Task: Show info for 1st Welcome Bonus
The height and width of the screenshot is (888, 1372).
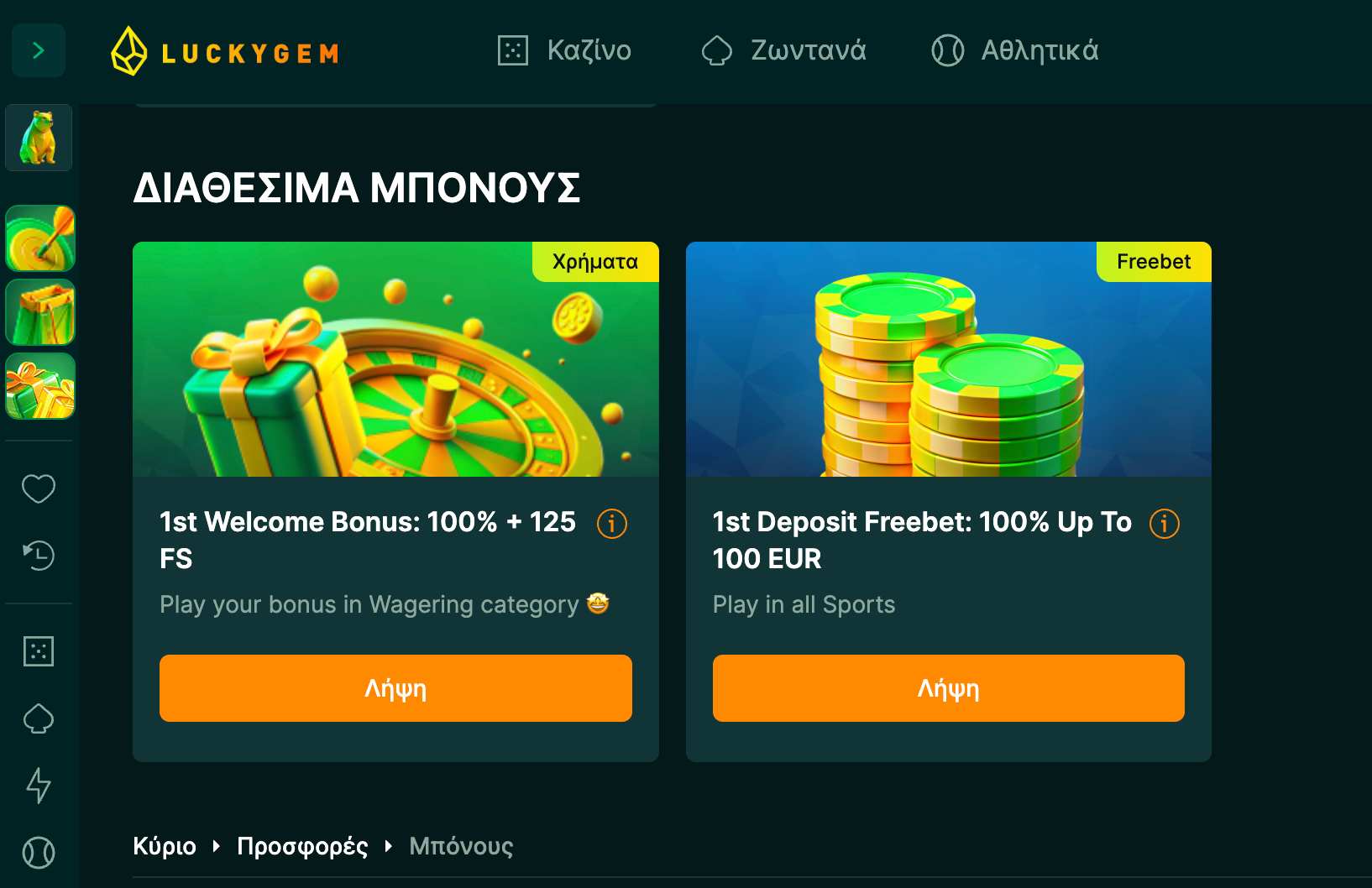Action: point(612,524)
